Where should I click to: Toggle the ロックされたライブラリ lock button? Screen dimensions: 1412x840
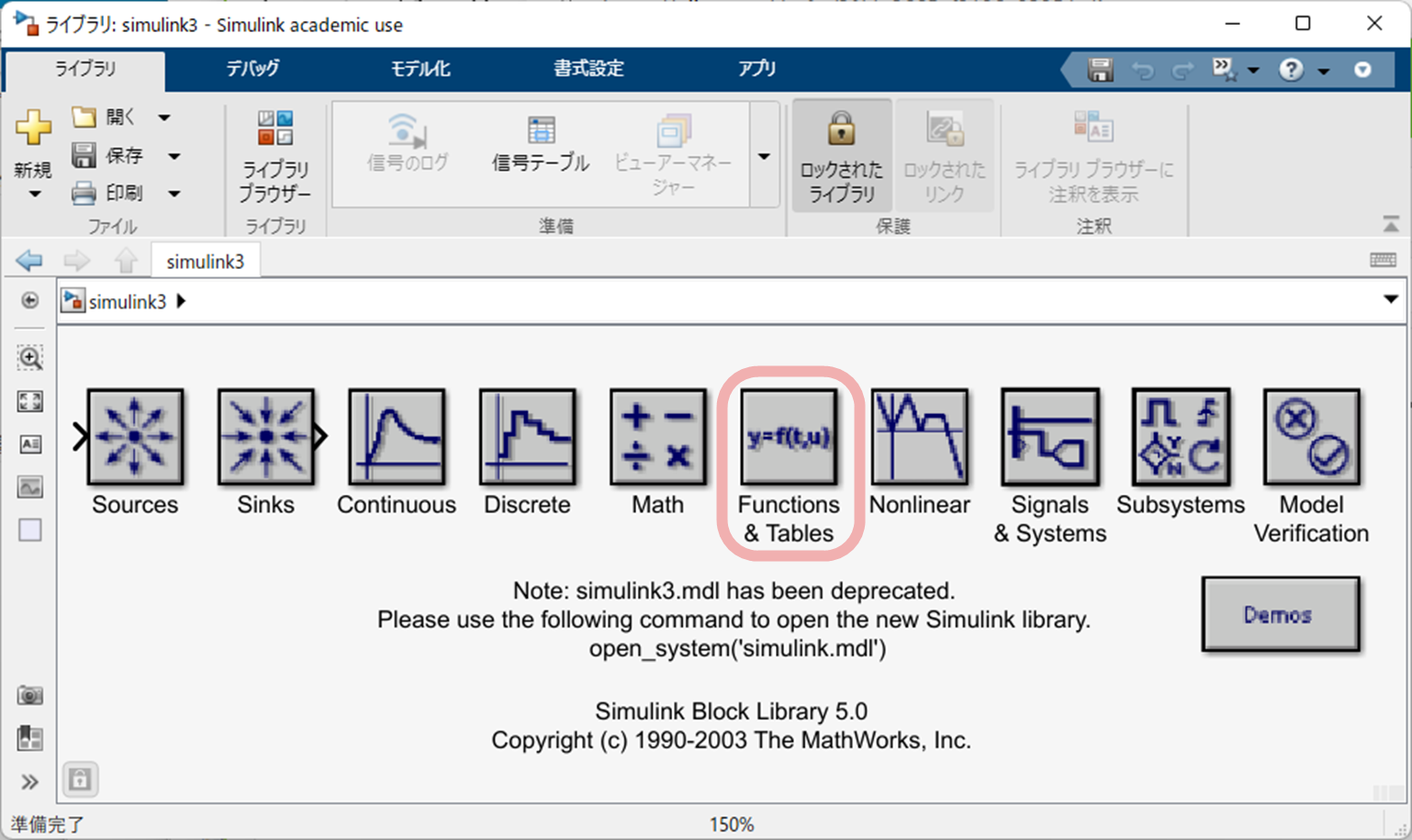click(x=842, y=156)
